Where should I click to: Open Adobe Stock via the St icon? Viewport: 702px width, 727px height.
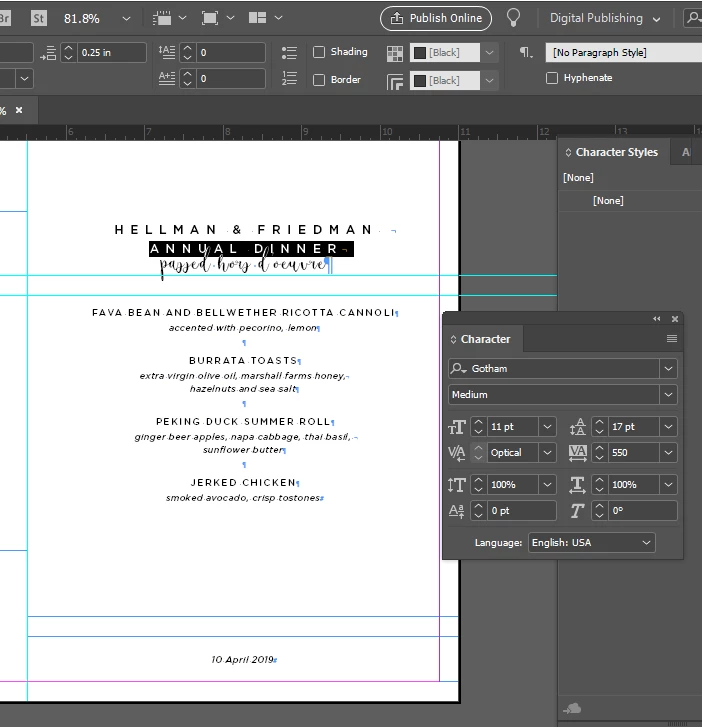(39, 18)
